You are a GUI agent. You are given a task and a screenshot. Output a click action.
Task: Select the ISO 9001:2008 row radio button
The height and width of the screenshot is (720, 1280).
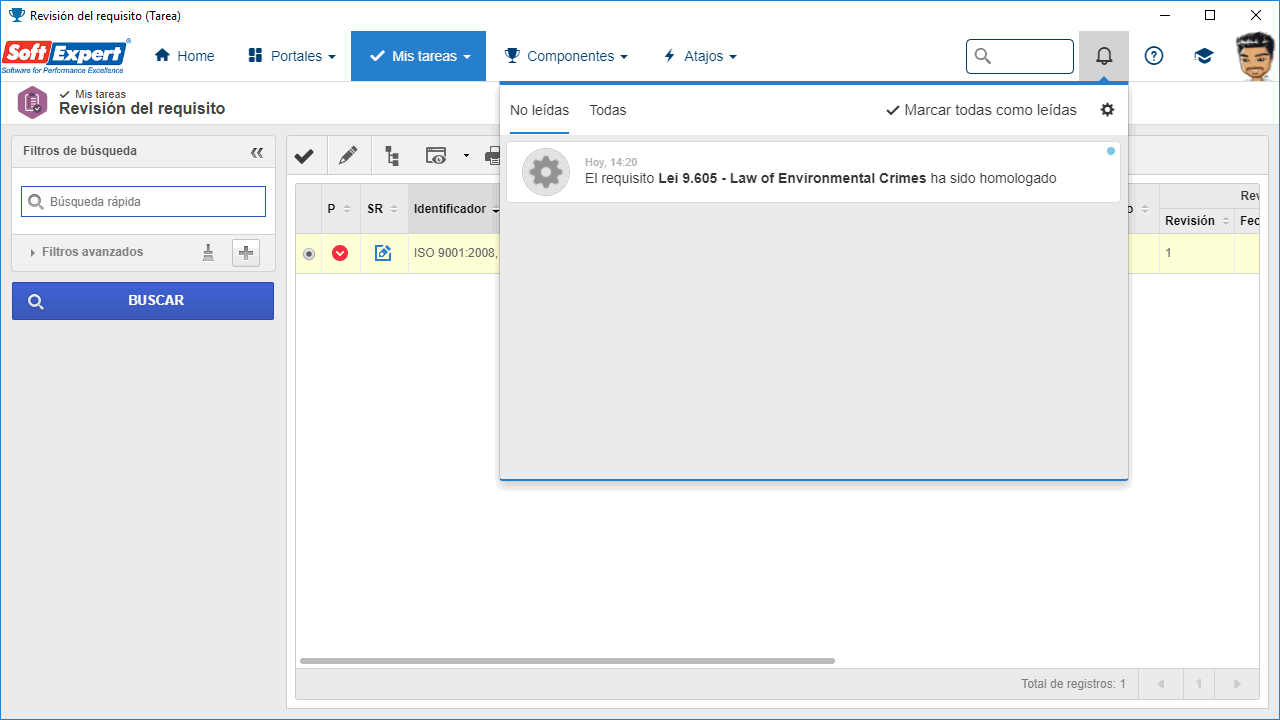tap(308, 254)
